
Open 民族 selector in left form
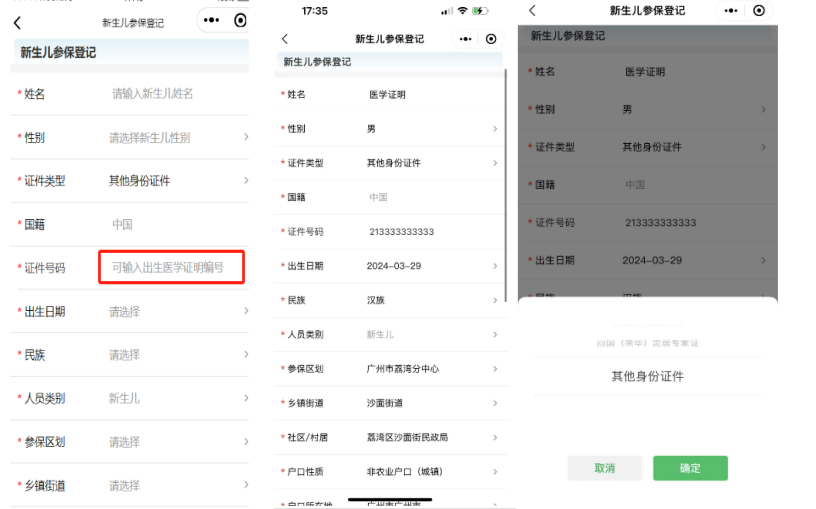(130, 355)
